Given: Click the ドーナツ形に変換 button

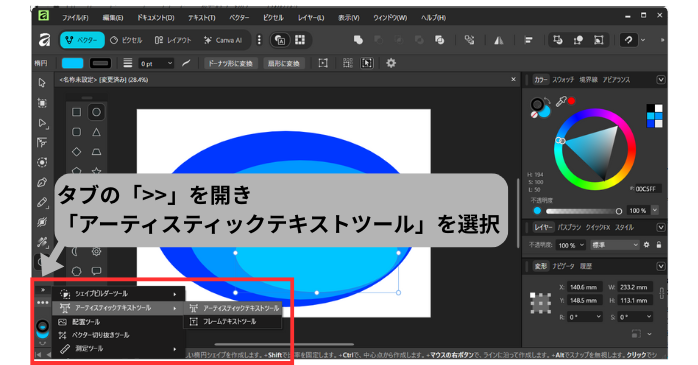Looking at the screenshot, I should (231, 64).
